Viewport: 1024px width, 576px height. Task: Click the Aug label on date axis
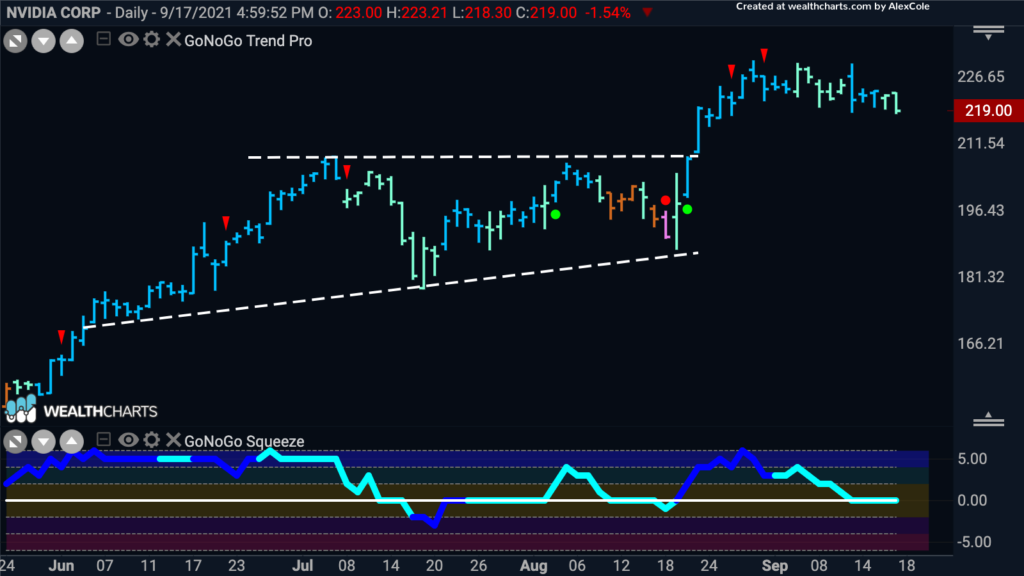coord(534,566)
